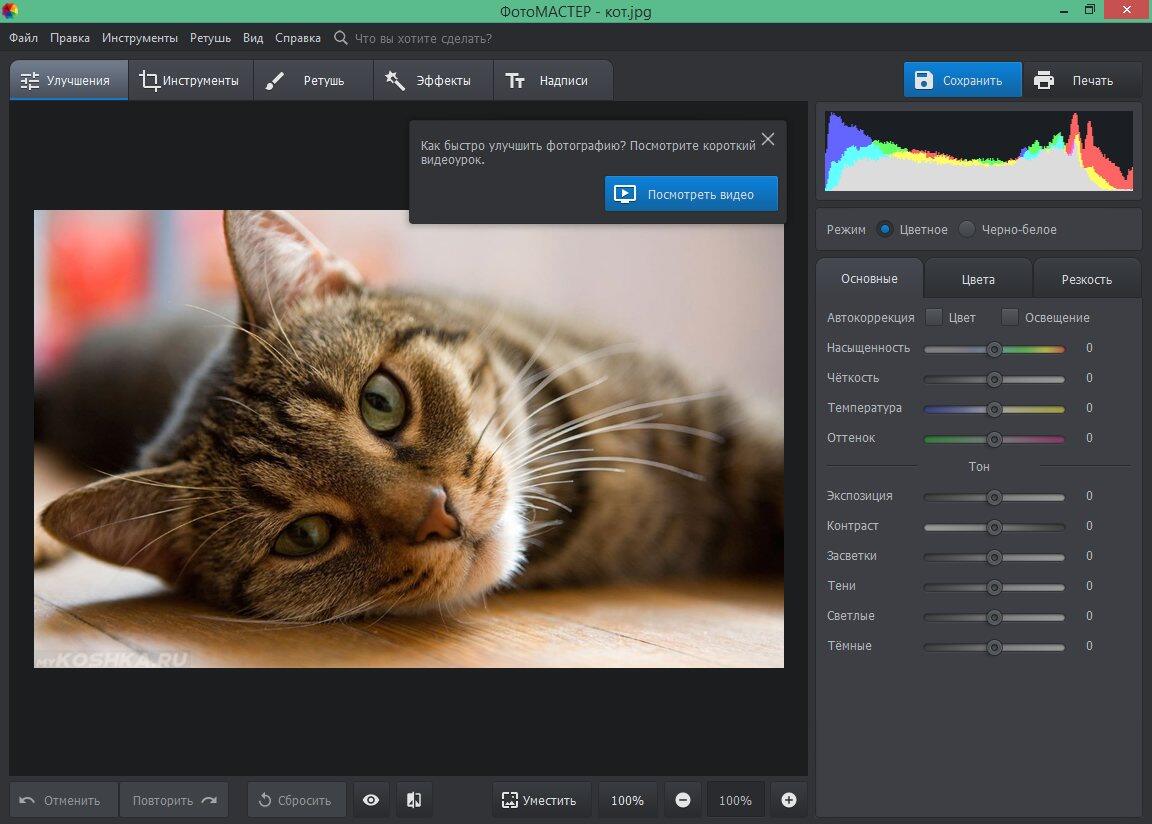Click the before/after compare icon

click(414, 800)
